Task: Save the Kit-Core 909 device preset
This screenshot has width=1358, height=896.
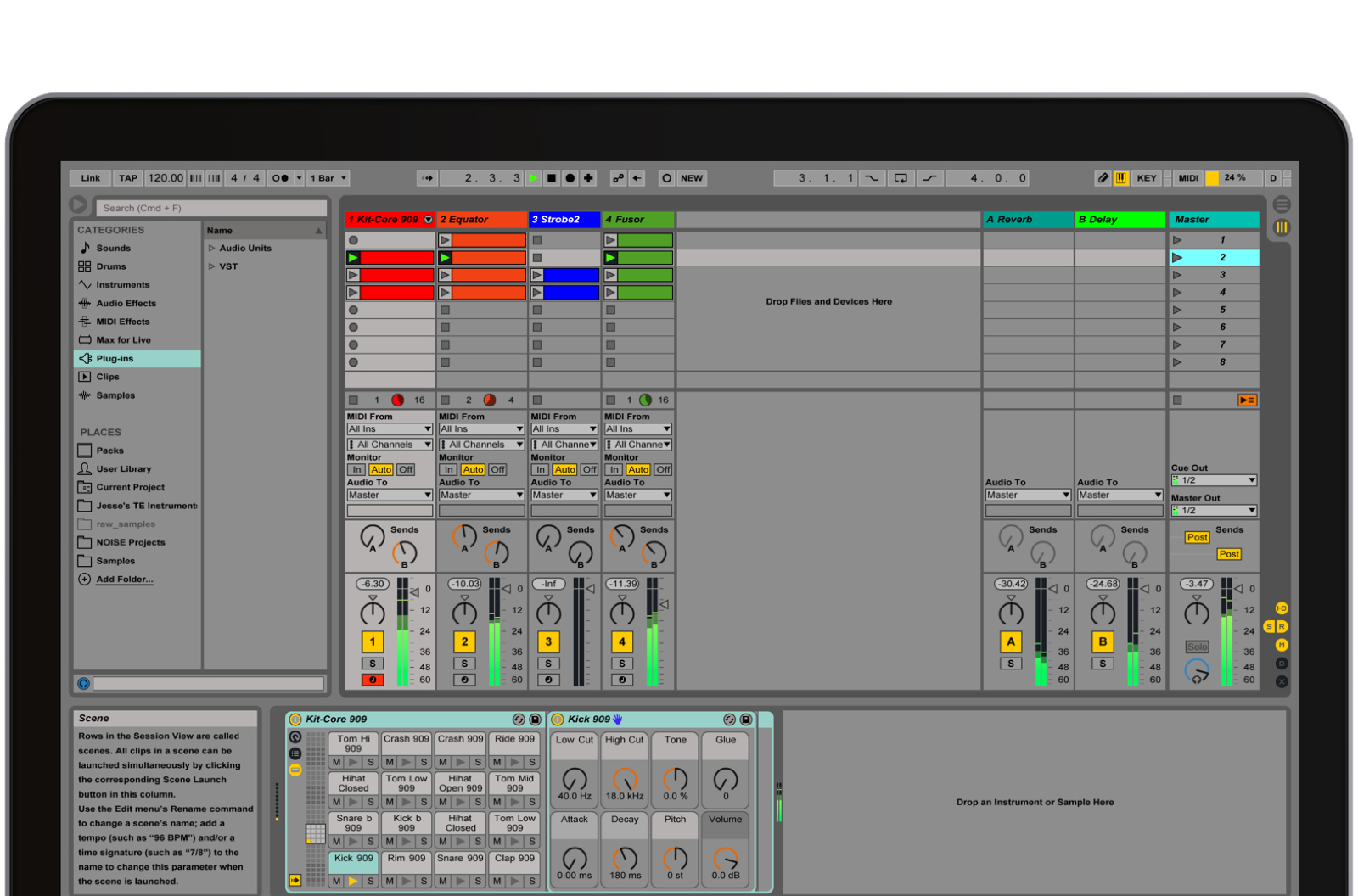Action: (x=536, y=720)
